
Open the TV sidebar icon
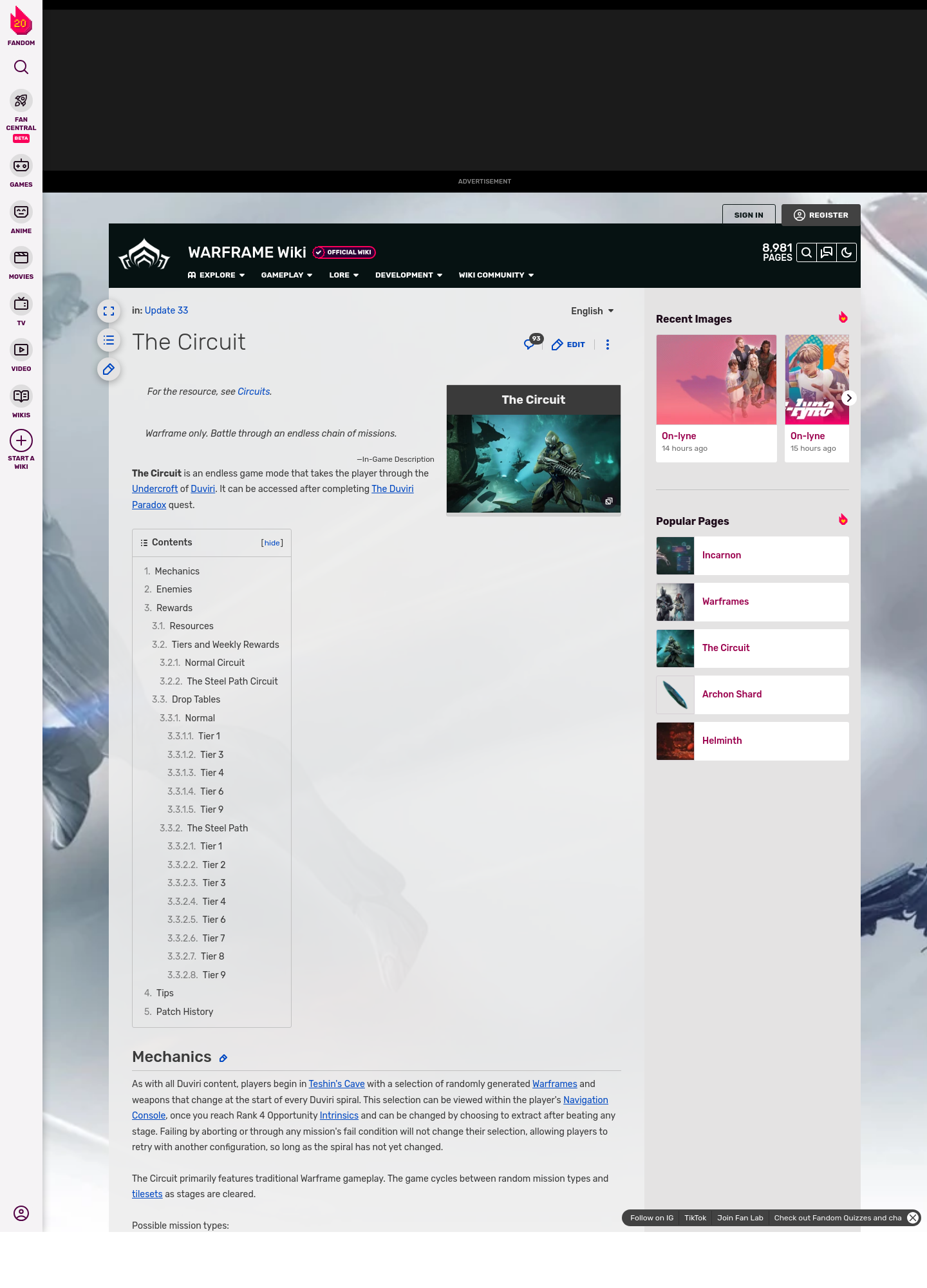click(x=21, y=303)
